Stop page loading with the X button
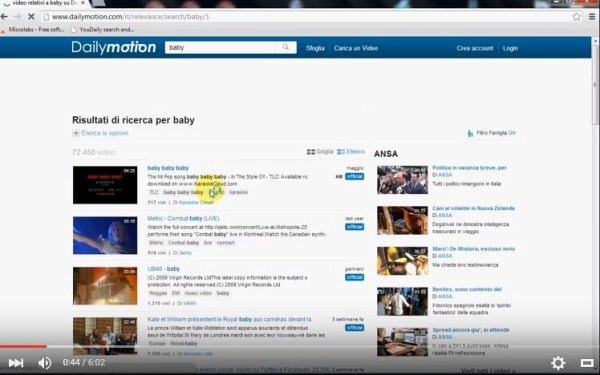Screen dimensions: 600x375 click(x=31, y=16)
